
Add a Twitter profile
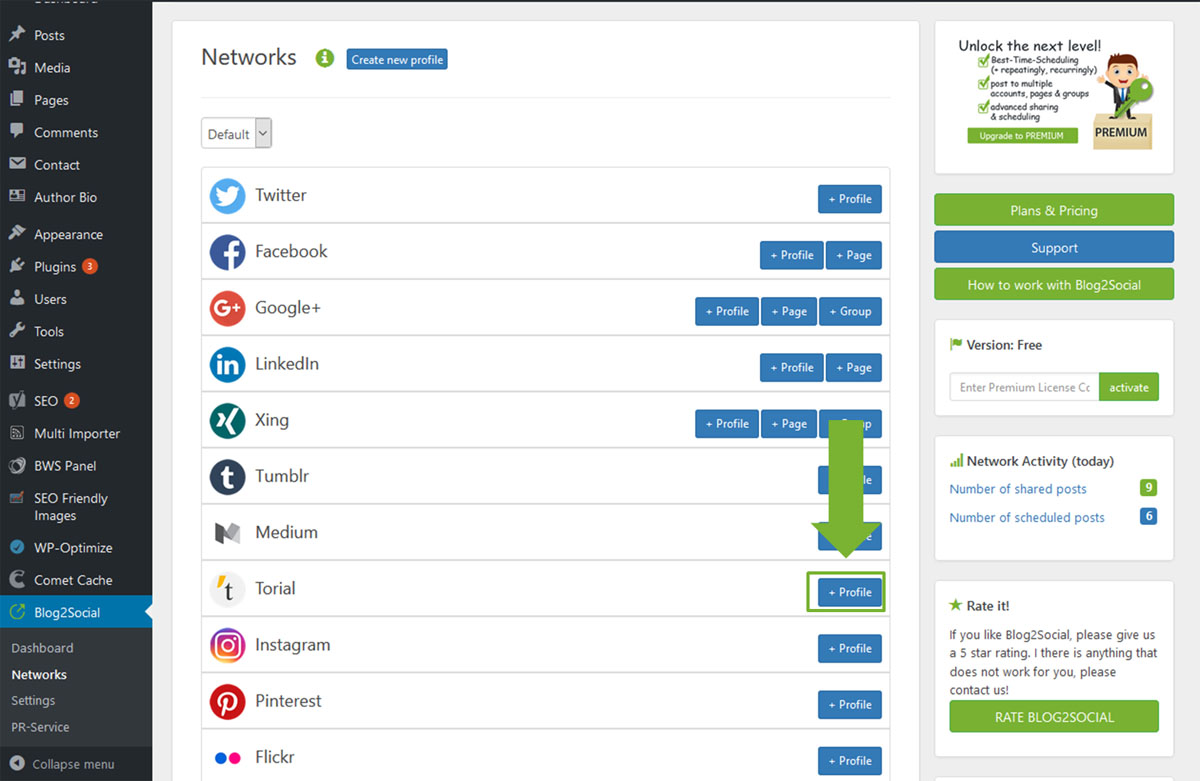coord(850,199)
